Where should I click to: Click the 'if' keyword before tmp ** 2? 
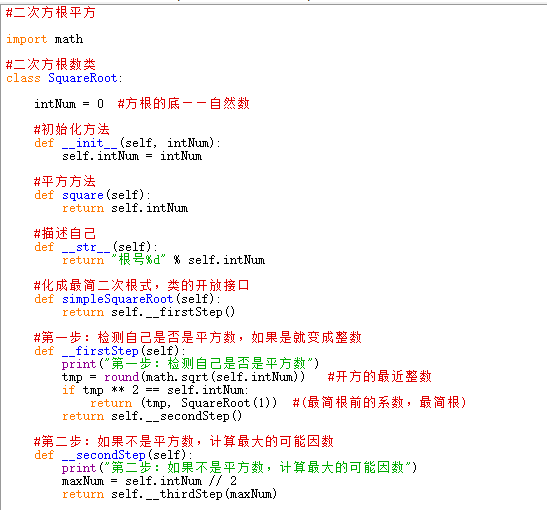click(x=69, y=390)
